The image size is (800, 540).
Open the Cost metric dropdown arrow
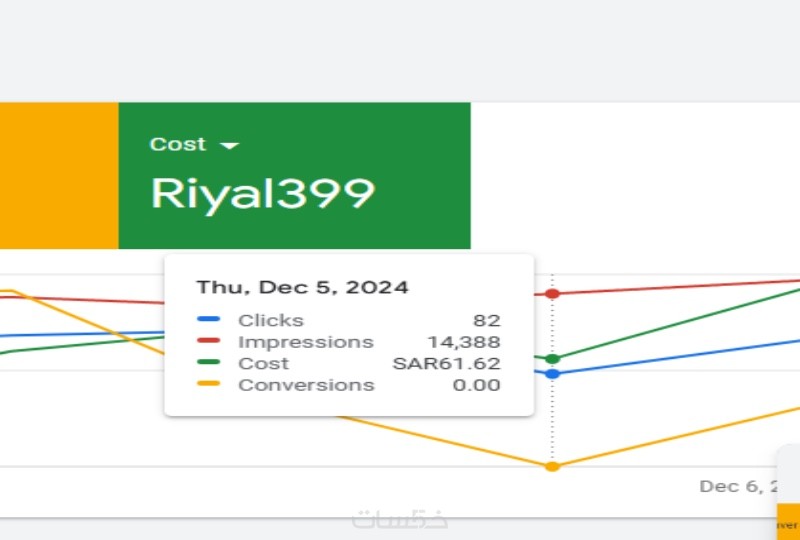[x=230, y=146]
